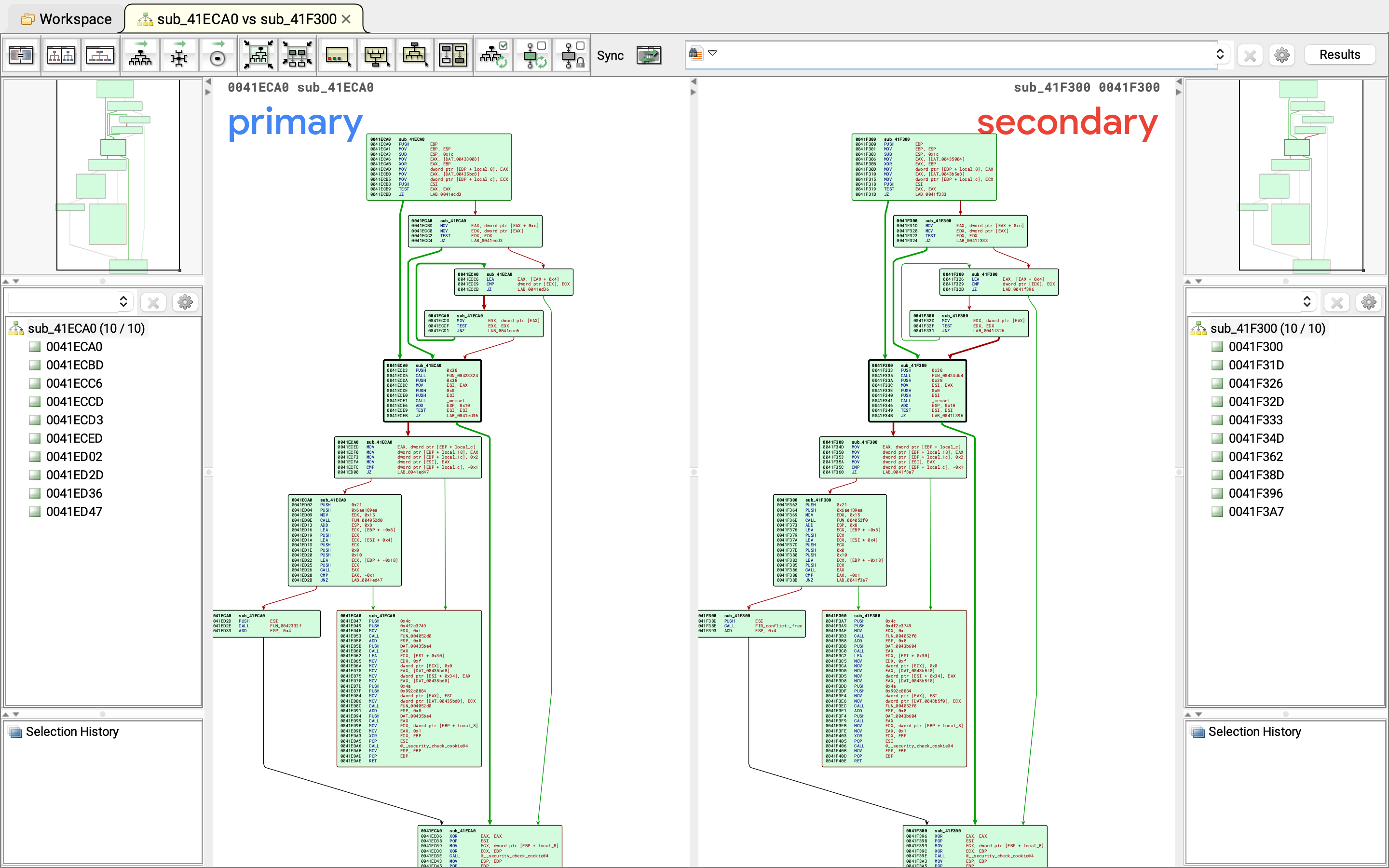Screen dimensions: 1389x868
Task: Open search type dropdown triangle
Action: click(x=712, y=53)
